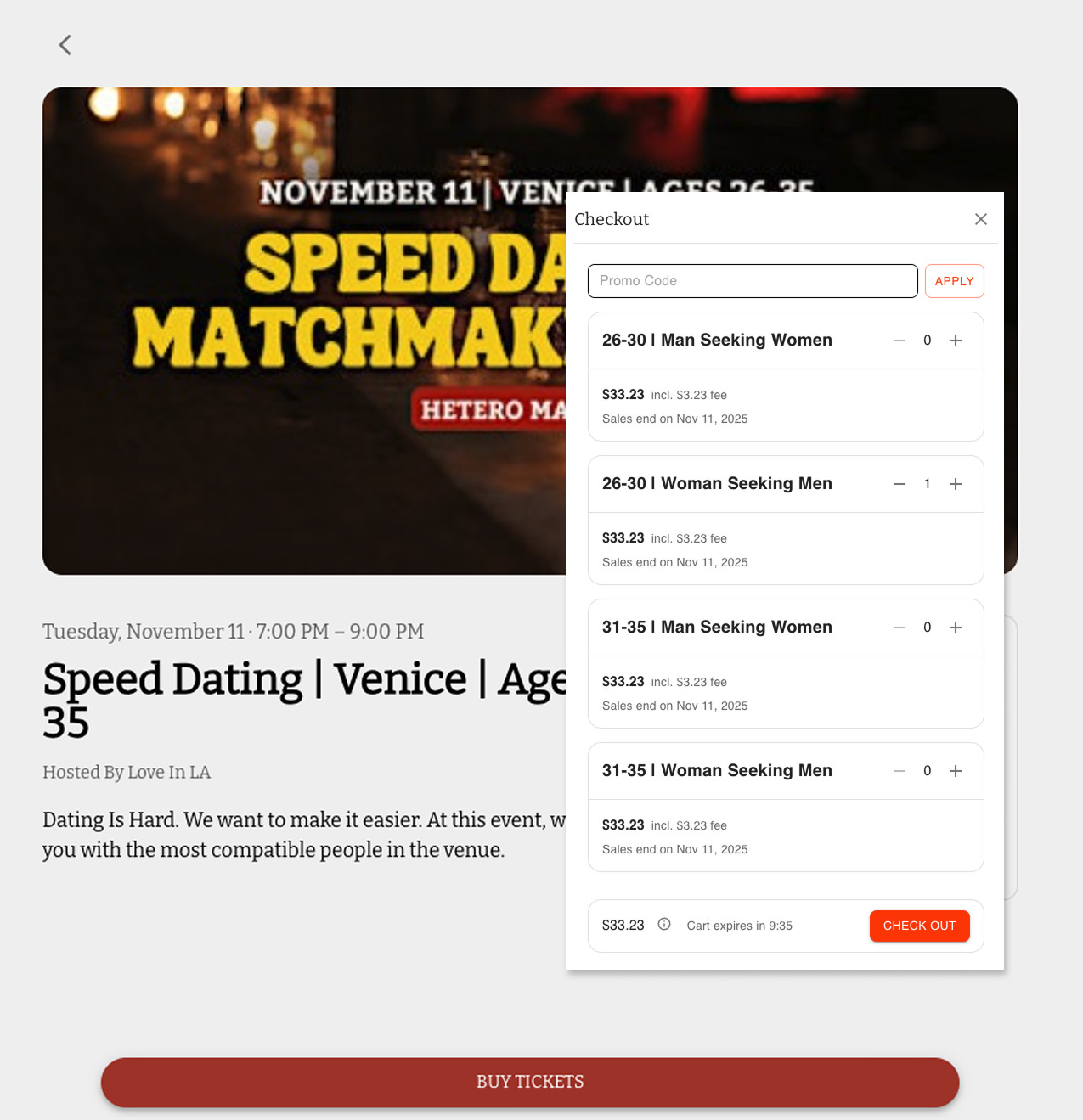Viewport: 1083px width, 1120px height.
Task: Show price breakdown info icon
Action: point(664,925)
